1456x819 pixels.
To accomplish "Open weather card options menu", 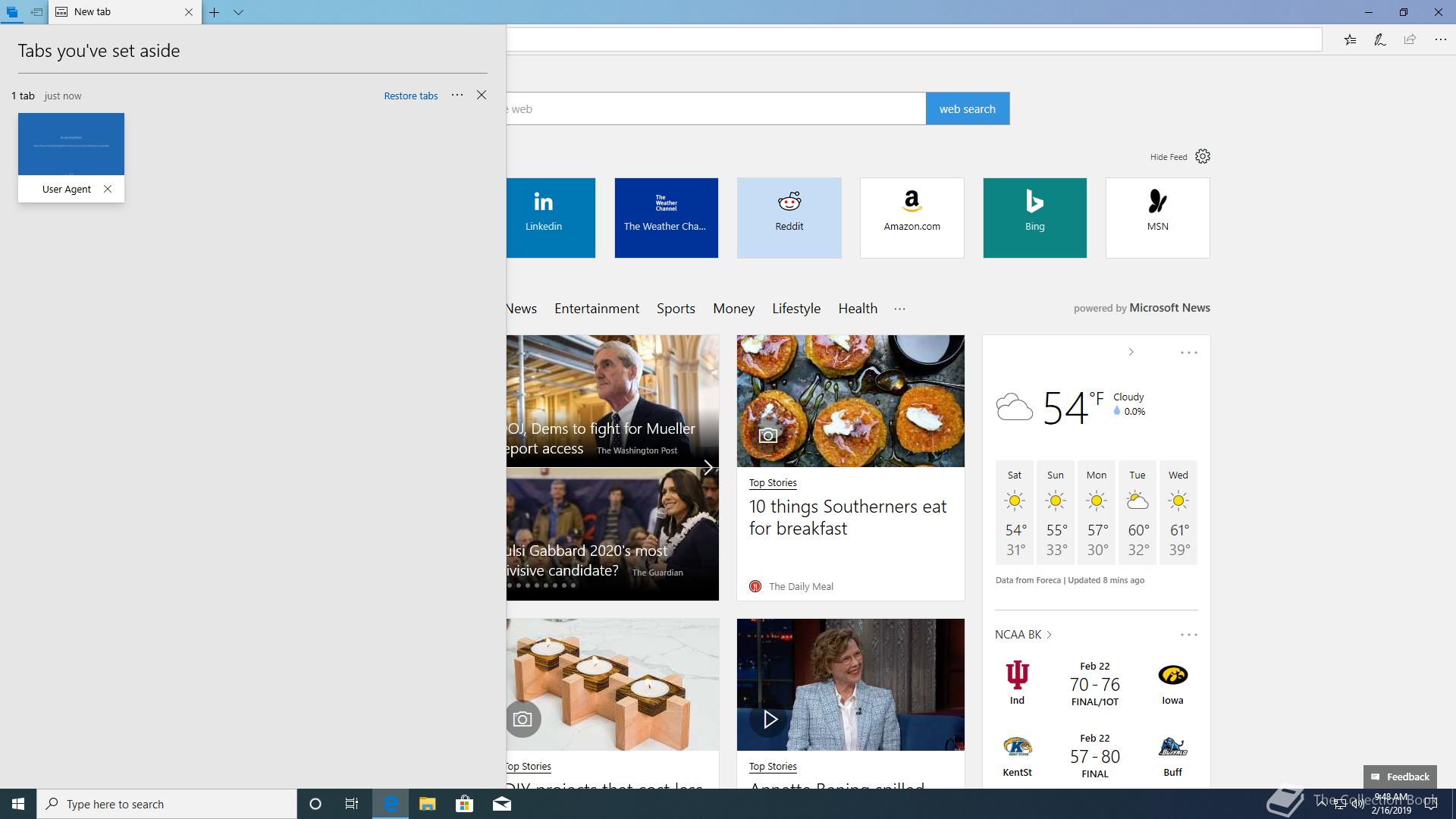I will pyautogui.click(x=1188, y=353).
